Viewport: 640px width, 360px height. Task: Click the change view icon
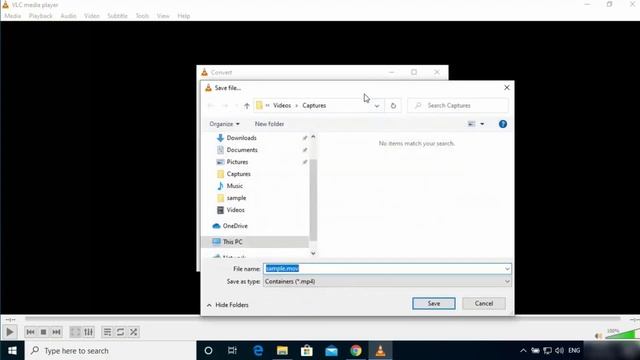(471, 124)
